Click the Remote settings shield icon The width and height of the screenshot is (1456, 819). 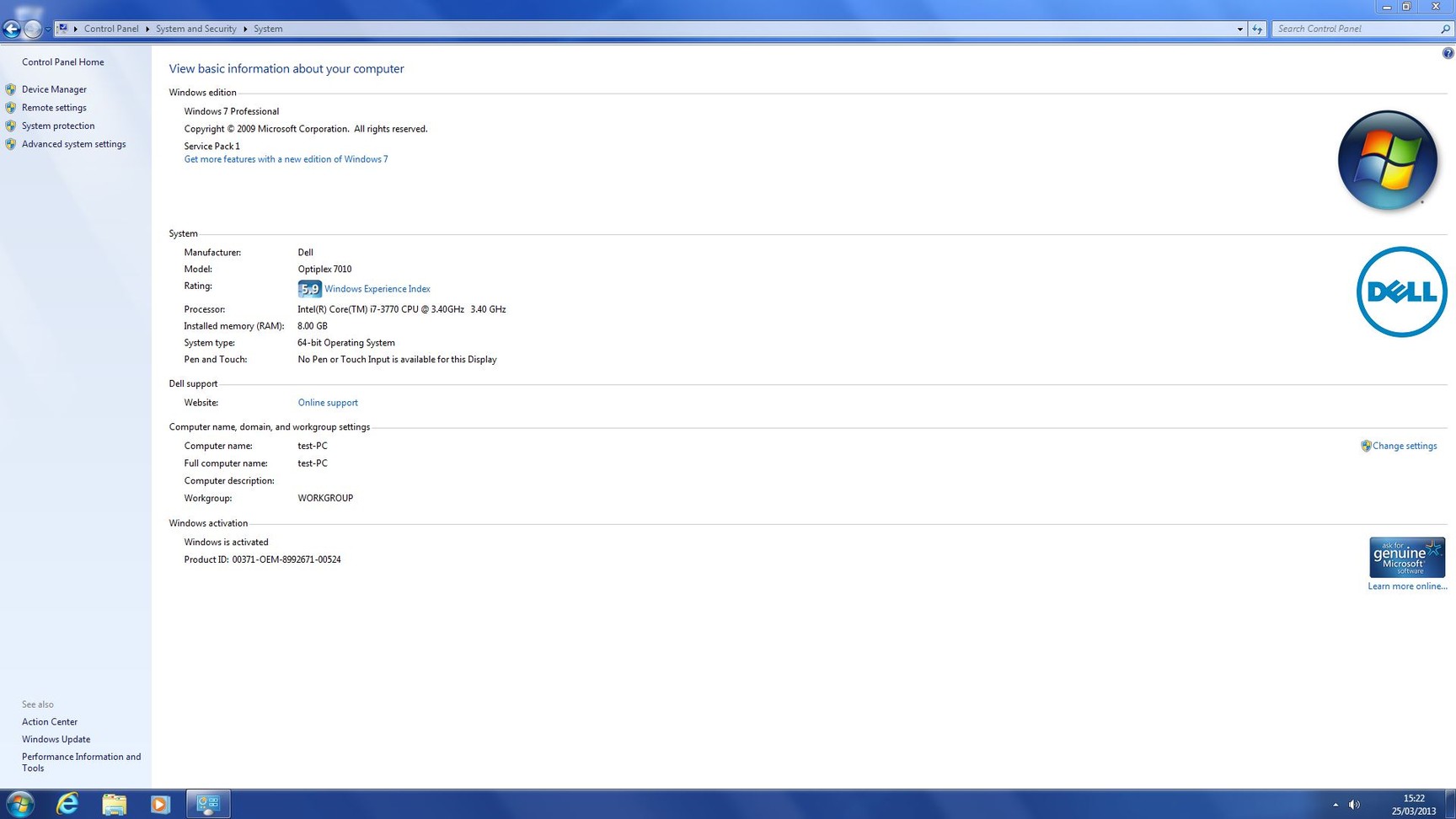[x=11, y=108]
